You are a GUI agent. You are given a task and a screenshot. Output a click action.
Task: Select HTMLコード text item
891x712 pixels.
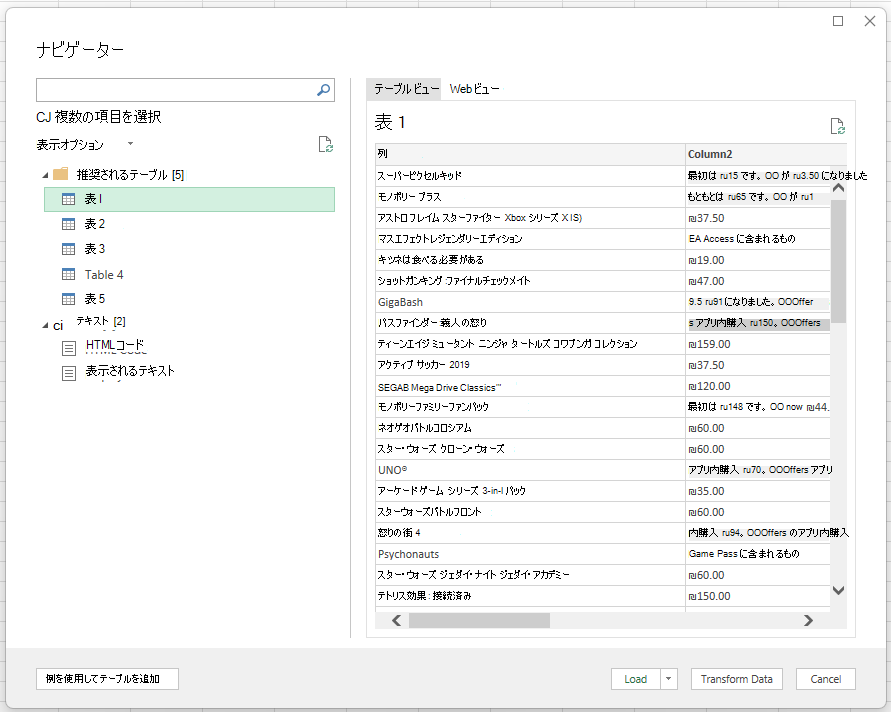click(x=115, y=345)
